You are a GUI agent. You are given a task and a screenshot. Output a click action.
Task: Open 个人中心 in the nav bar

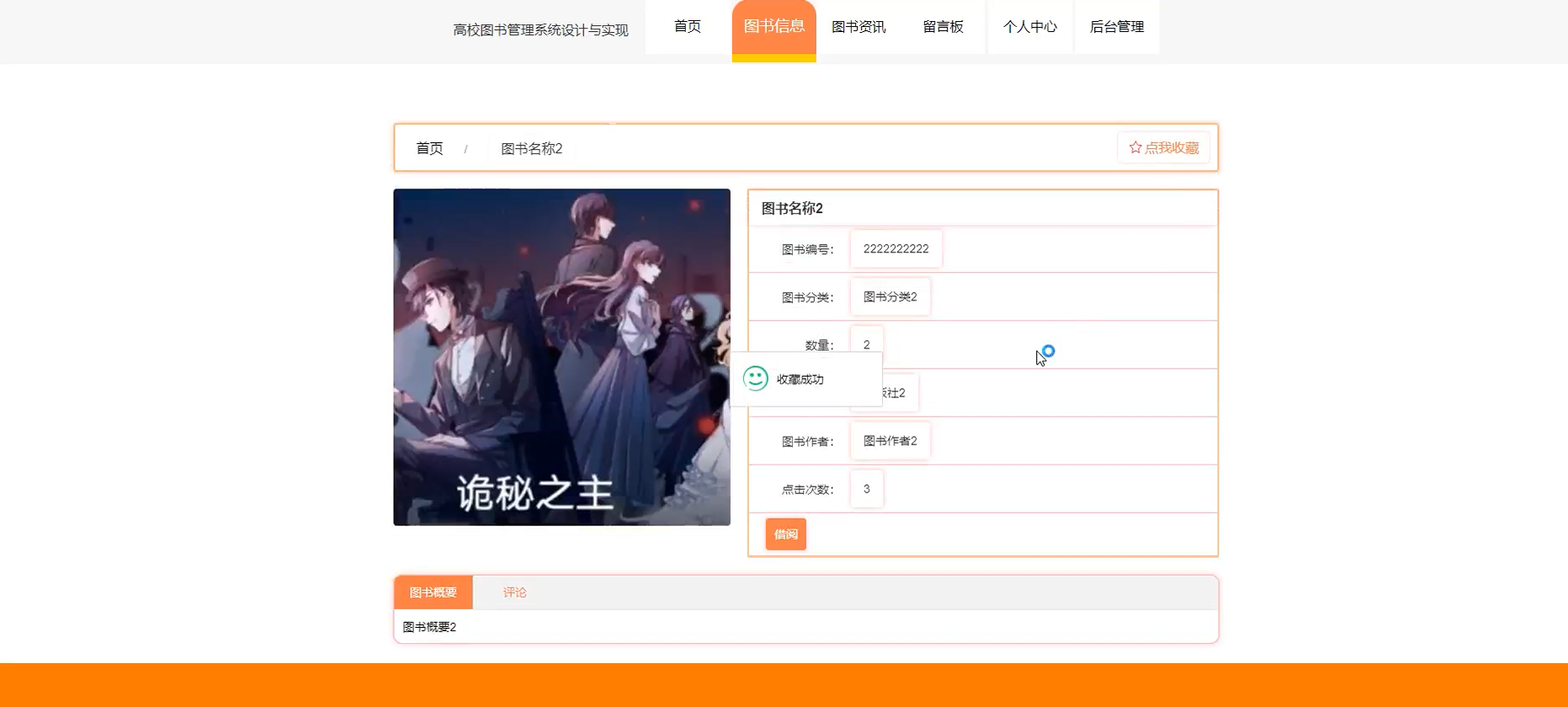1030,27
